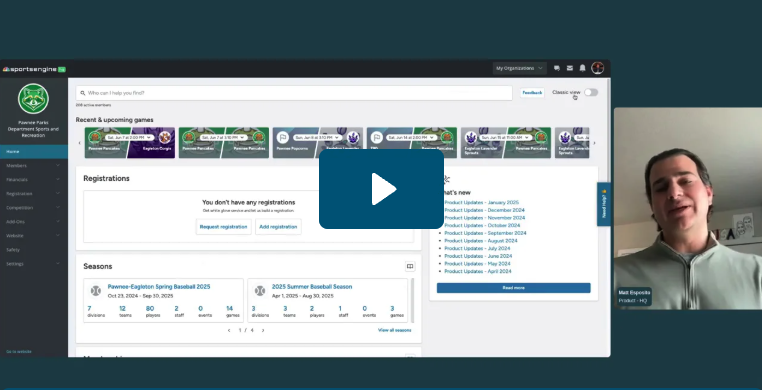Click the Read more button

513,288
